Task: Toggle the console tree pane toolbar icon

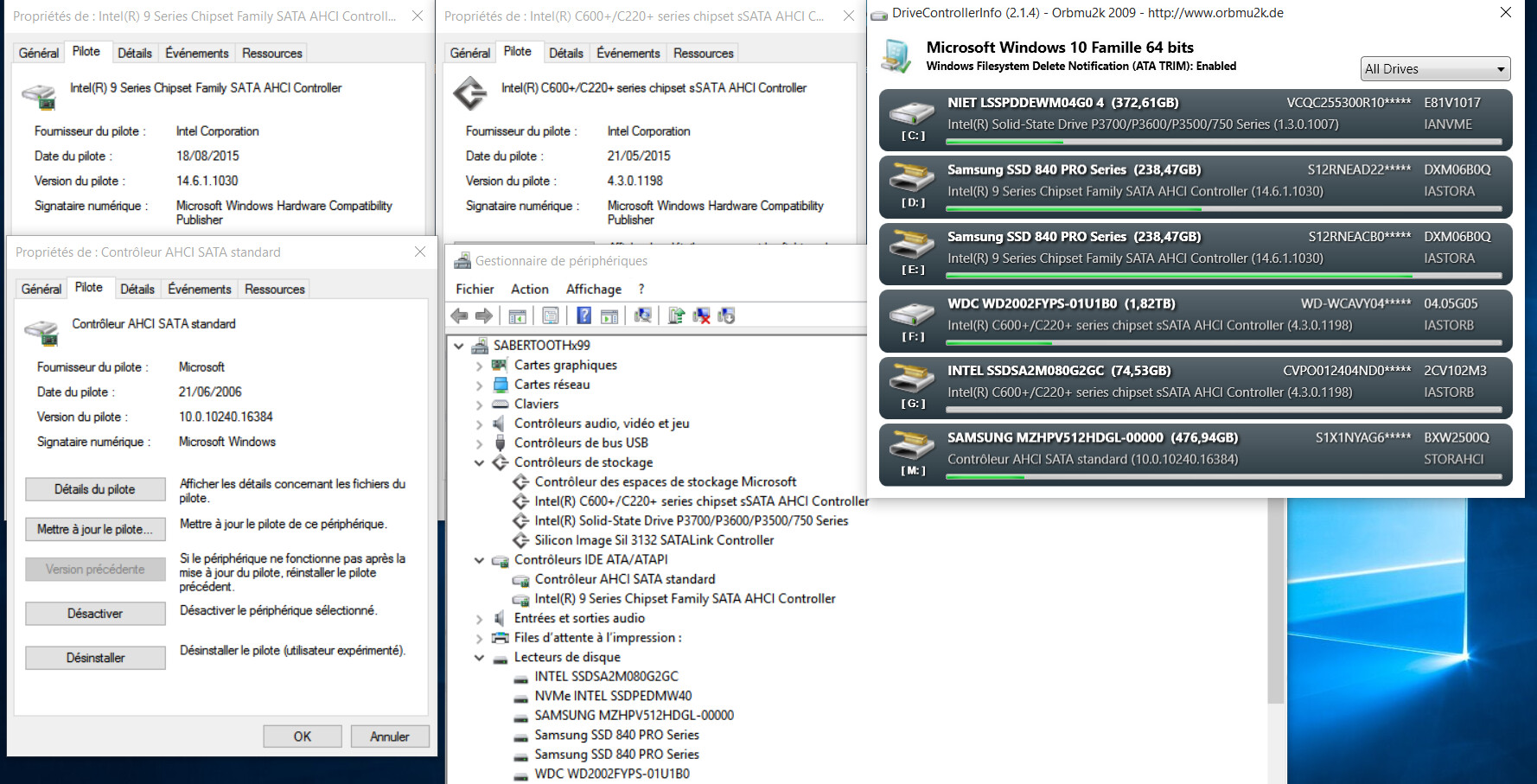Action: tap(518, 316)
